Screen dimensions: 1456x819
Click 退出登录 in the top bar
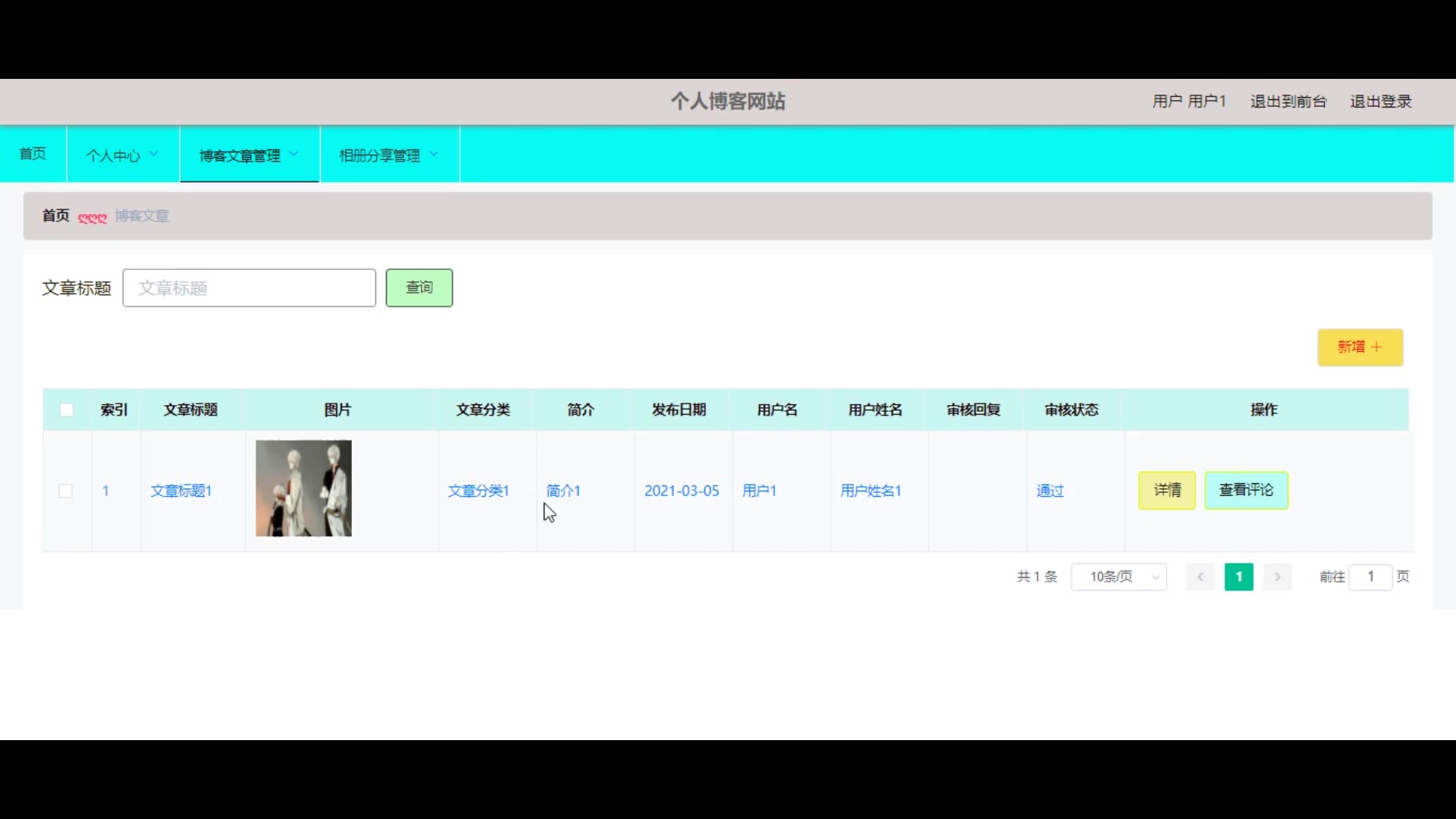pyautogui.click(x=1380, y=102)
